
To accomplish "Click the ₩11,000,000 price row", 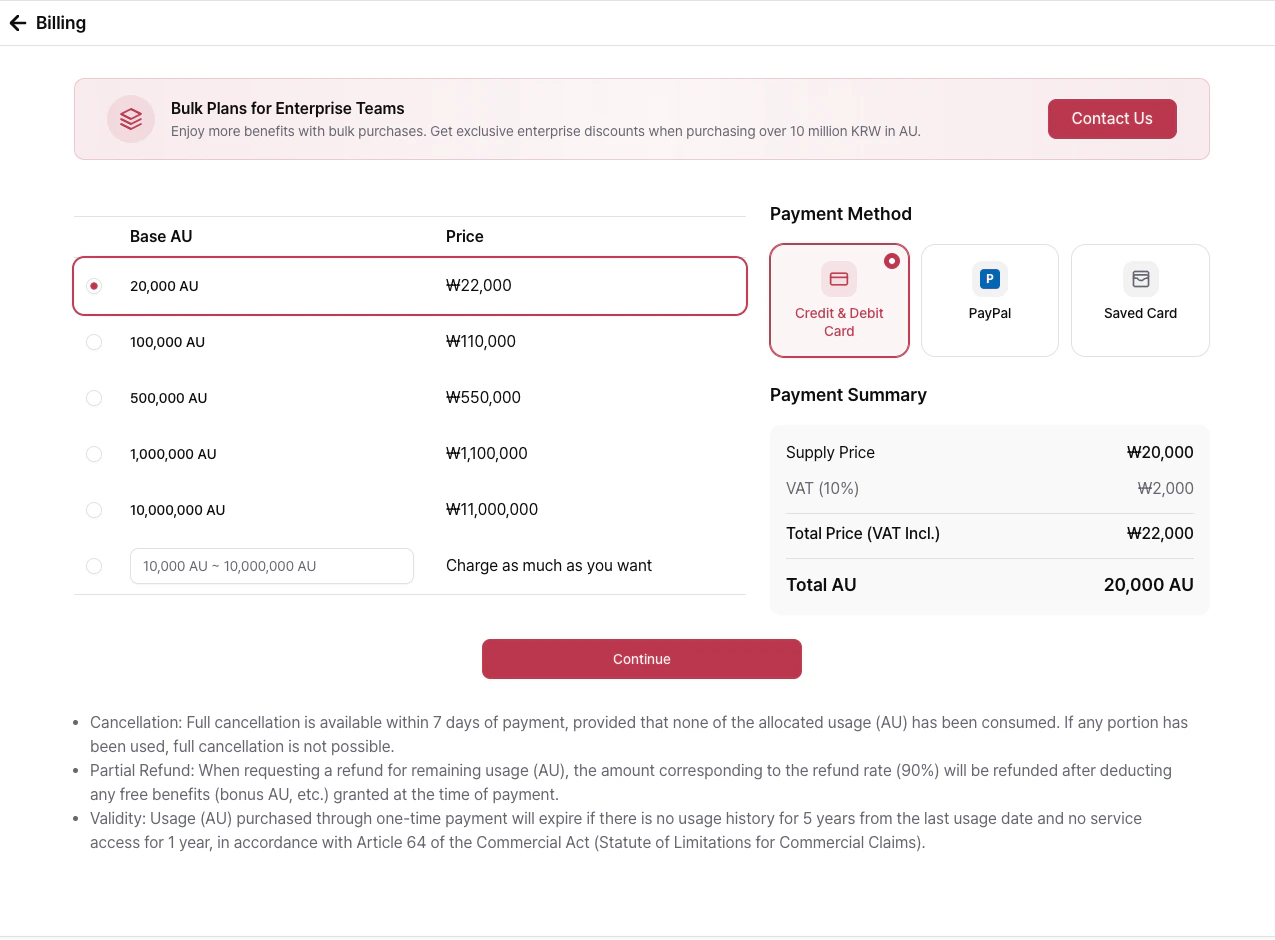I will [x=492, y=510].
